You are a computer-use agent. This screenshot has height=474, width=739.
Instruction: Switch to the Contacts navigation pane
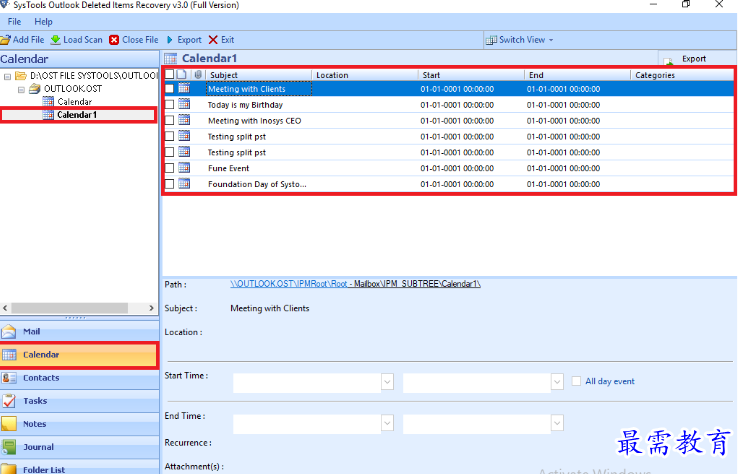point(79,378)
